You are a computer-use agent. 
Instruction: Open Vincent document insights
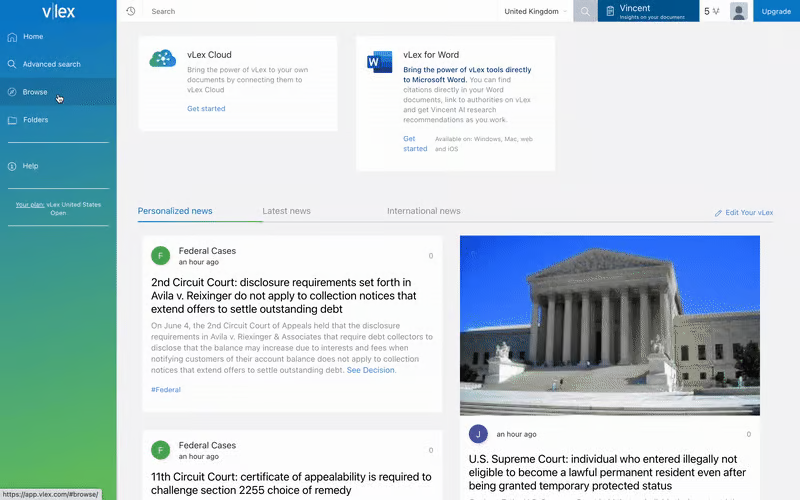pos(648,11)
